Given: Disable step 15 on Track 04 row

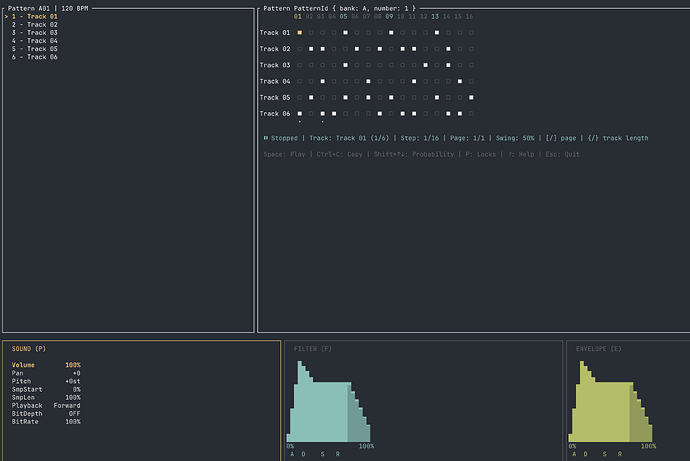Looking at the screenshot, I should tap(460, 81).
